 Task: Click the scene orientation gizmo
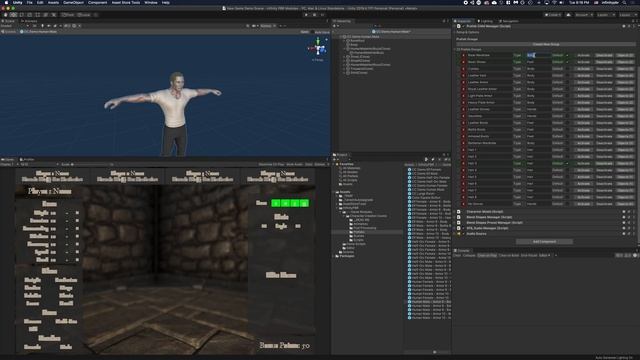318,49
